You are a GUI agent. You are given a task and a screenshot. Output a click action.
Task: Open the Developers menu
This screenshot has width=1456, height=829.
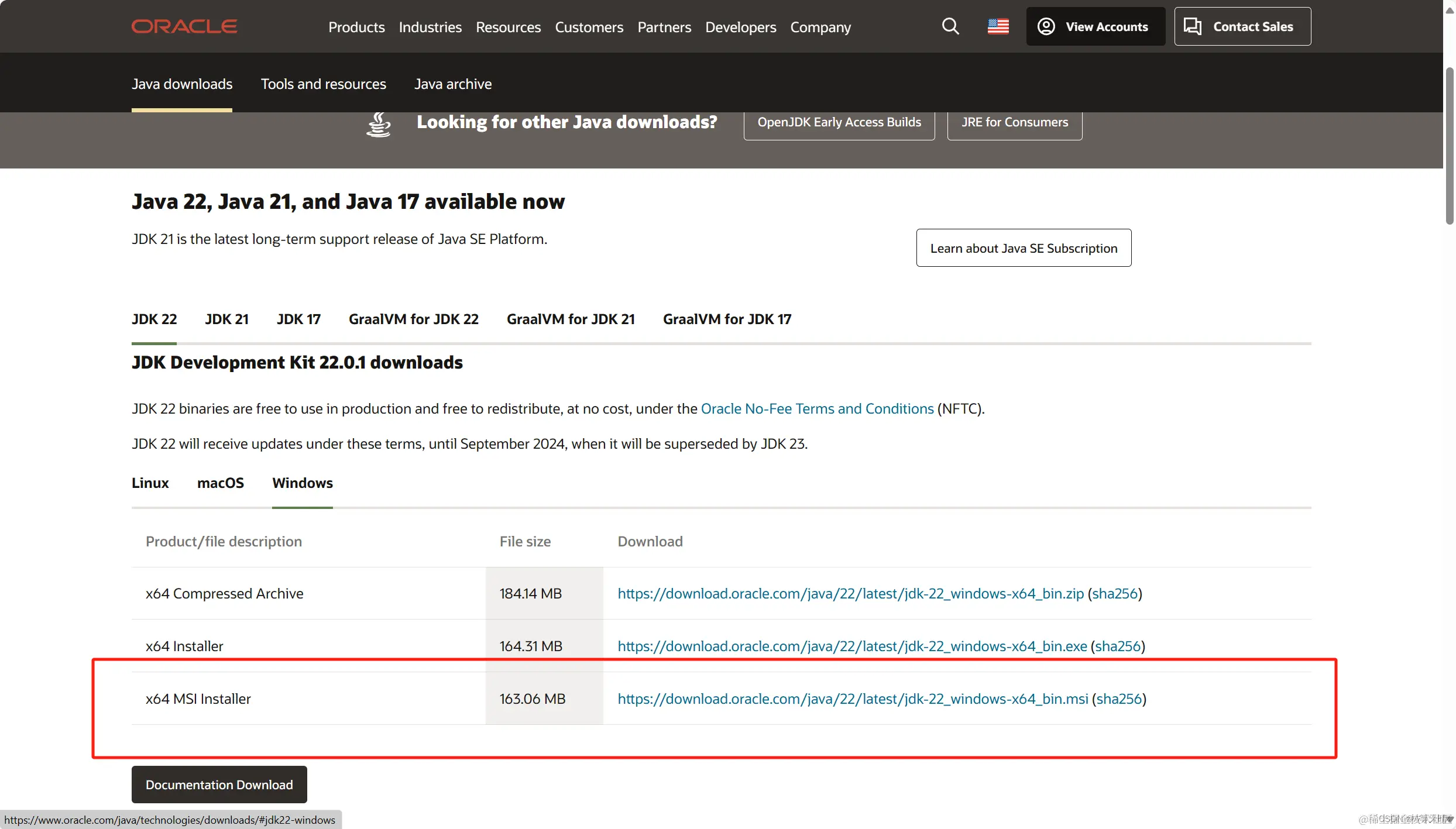[x=740, y=27]
